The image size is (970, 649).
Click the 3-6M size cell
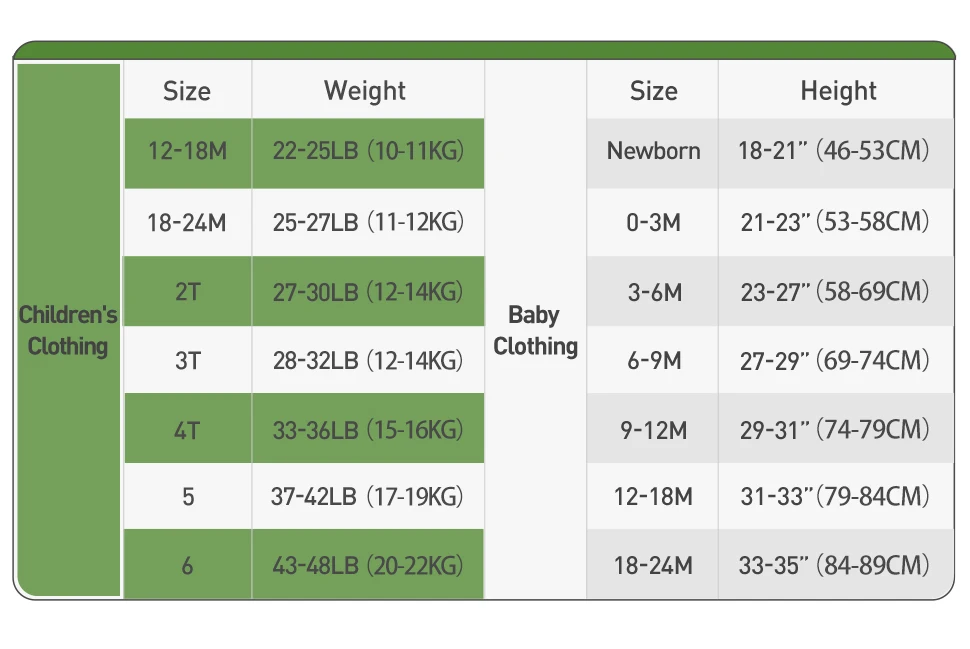(x=653, y=292)
